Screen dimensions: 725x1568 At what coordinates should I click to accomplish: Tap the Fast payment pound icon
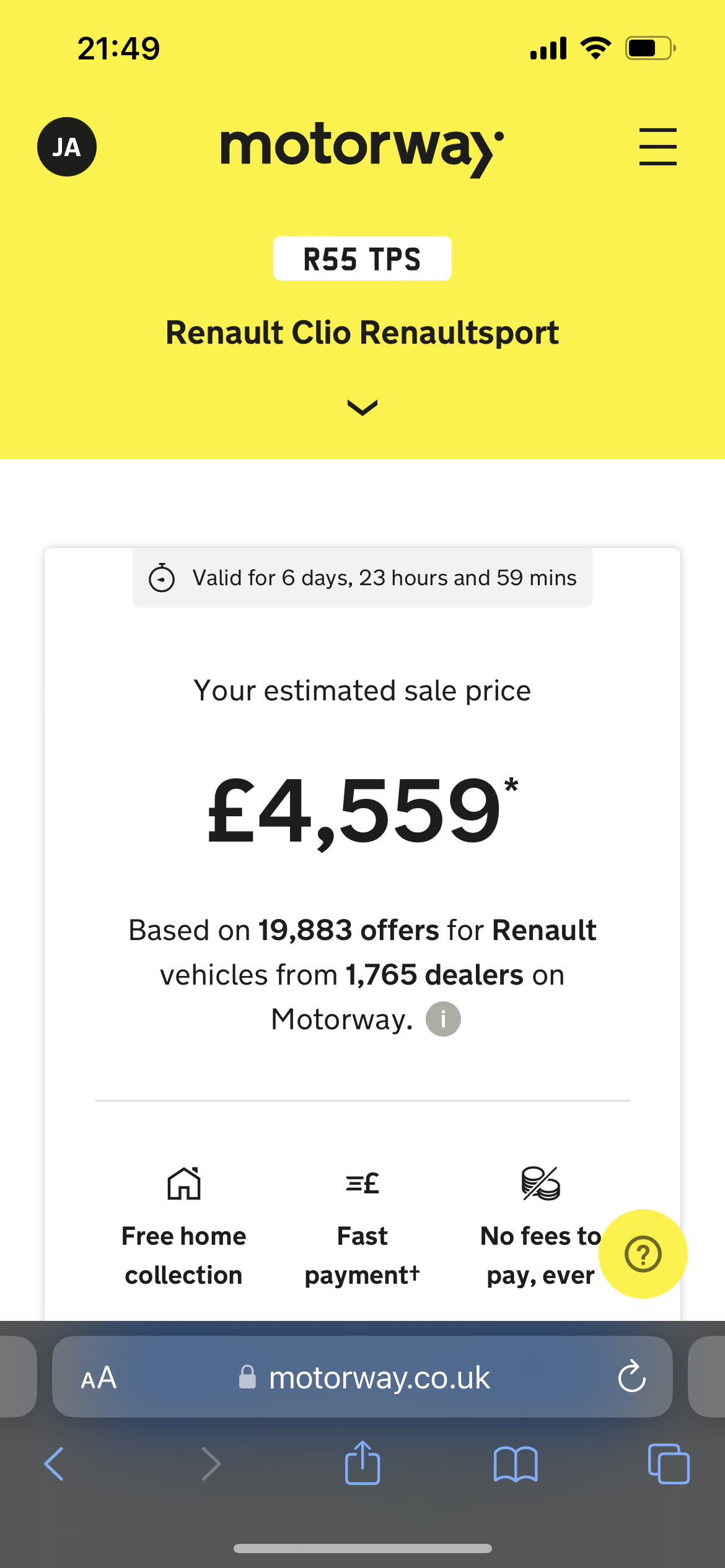click(362, 1183)
